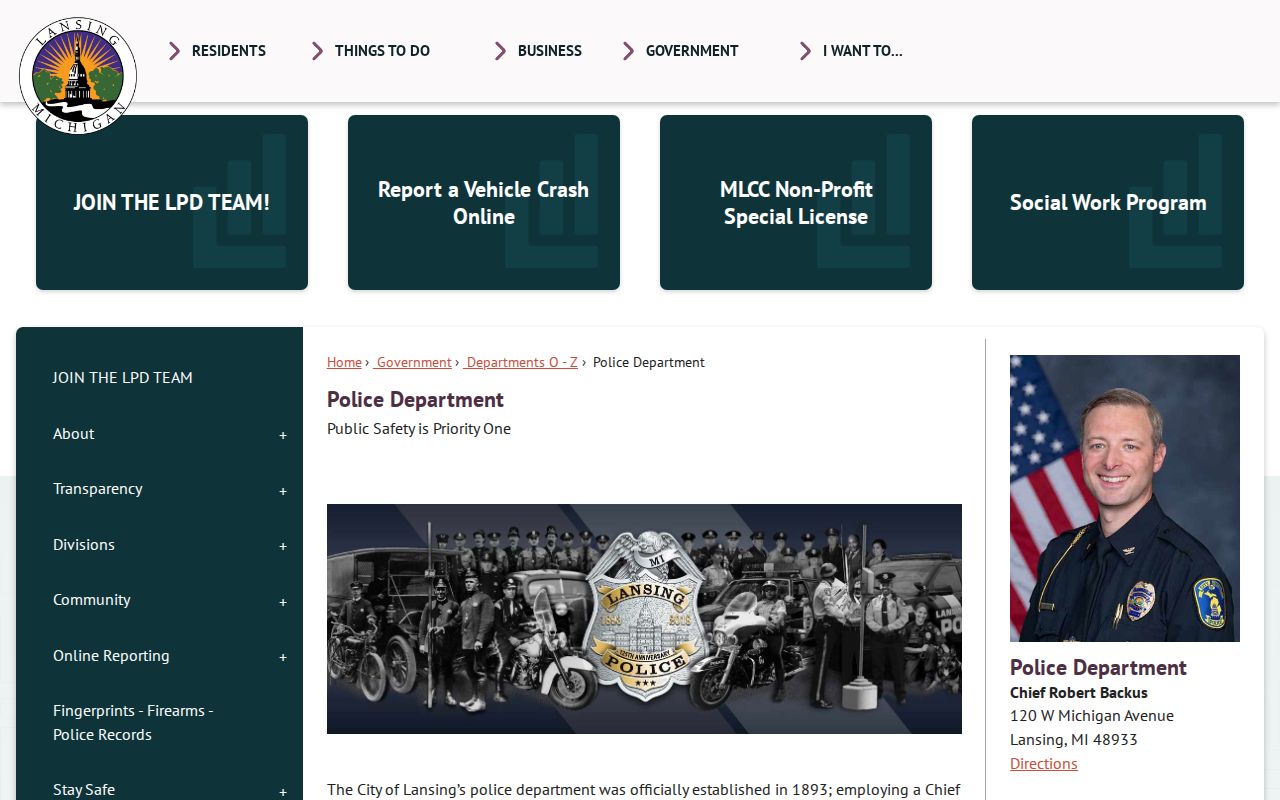
Task: Click the "120 W Michigan Avenue" address text
Action: click(x=1092, y=716)
